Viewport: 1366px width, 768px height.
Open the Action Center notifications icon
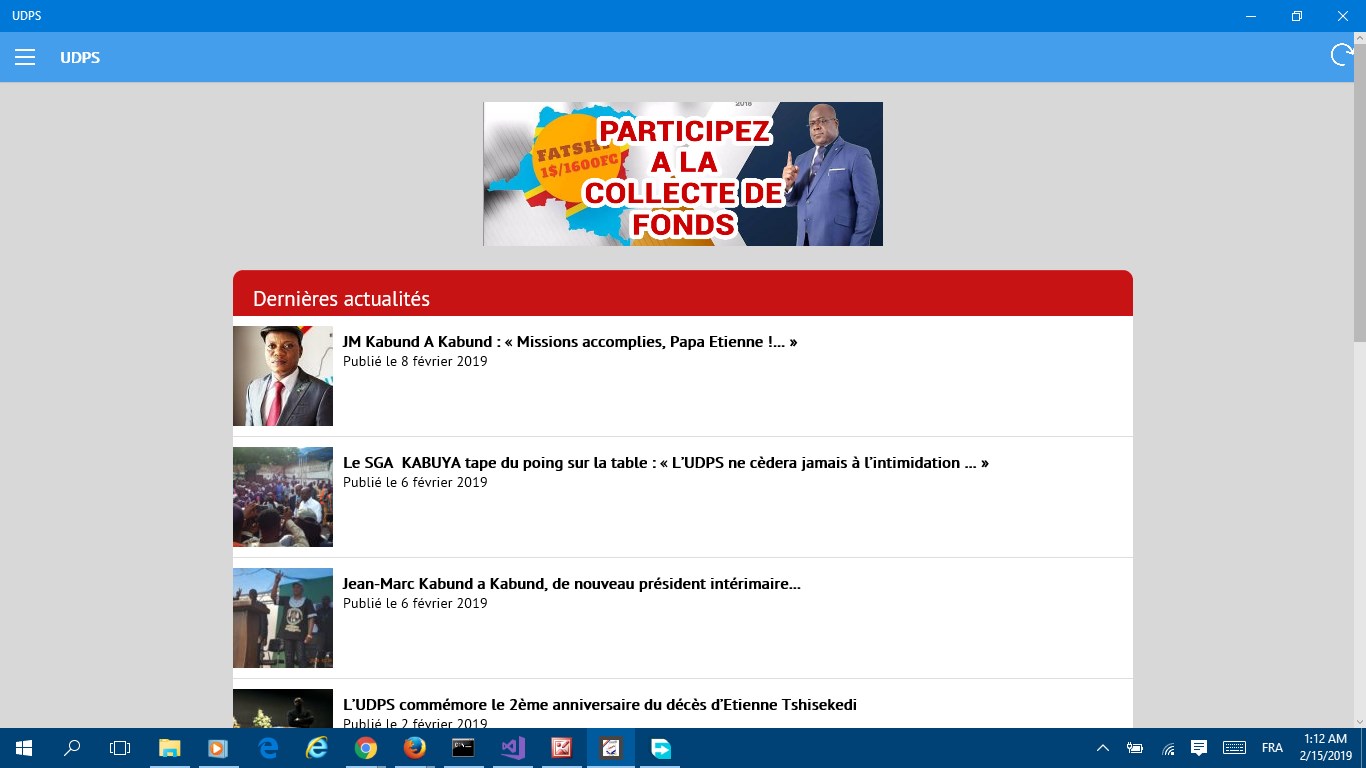coord(1199,748)
